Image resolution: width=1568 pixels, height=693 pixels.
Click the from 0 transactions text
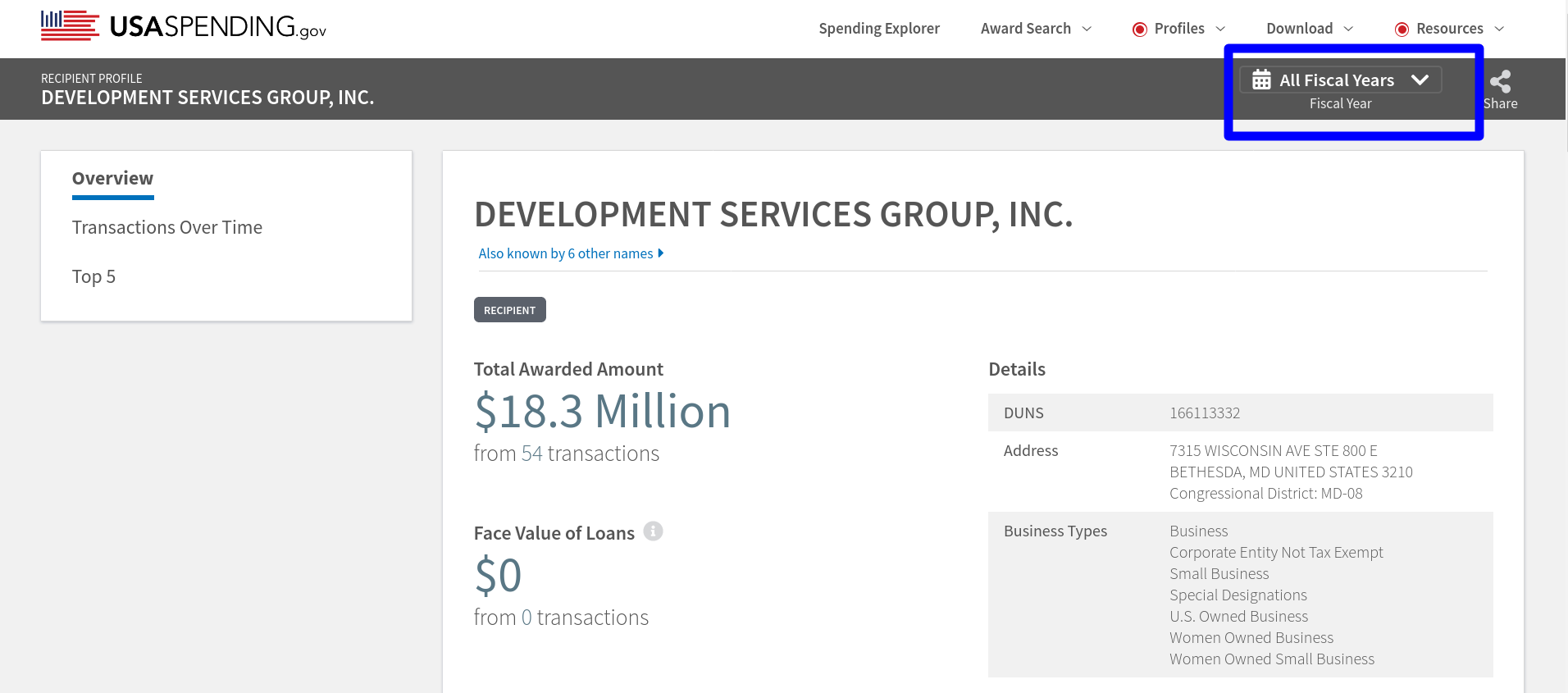(561, 618)
